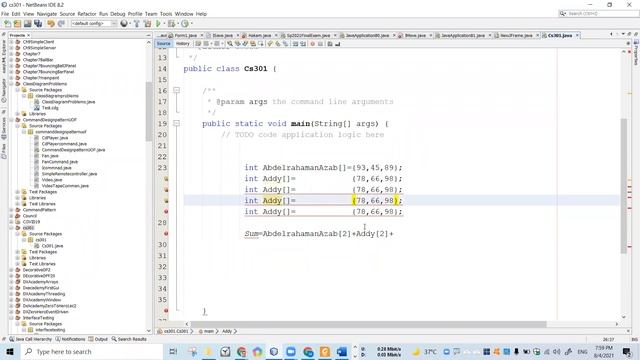Open Windows Start menu

tap(9, 351)
